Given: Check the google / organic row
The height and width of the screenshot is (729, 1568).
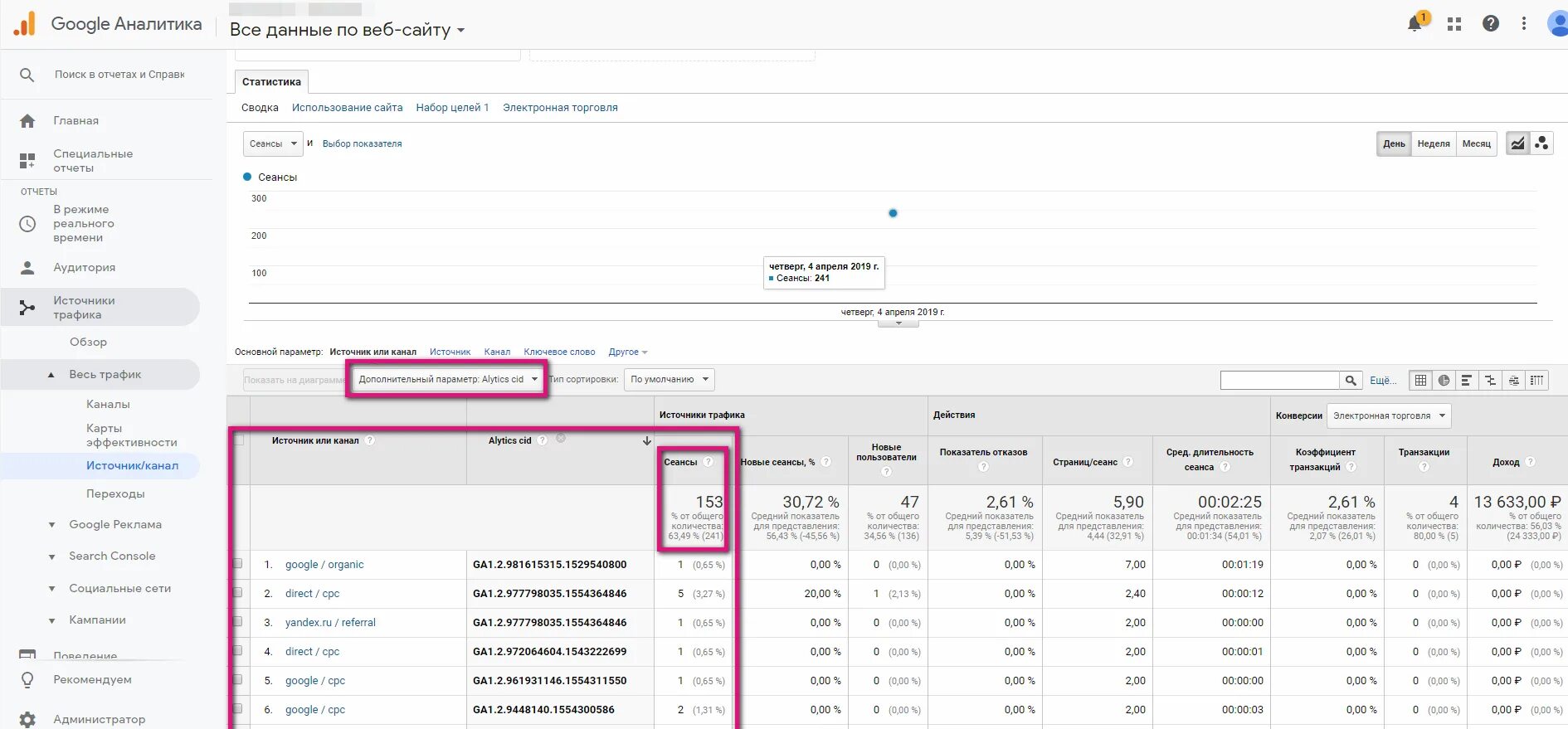Looking at the screenshot, I should click(x=238, y=564).
